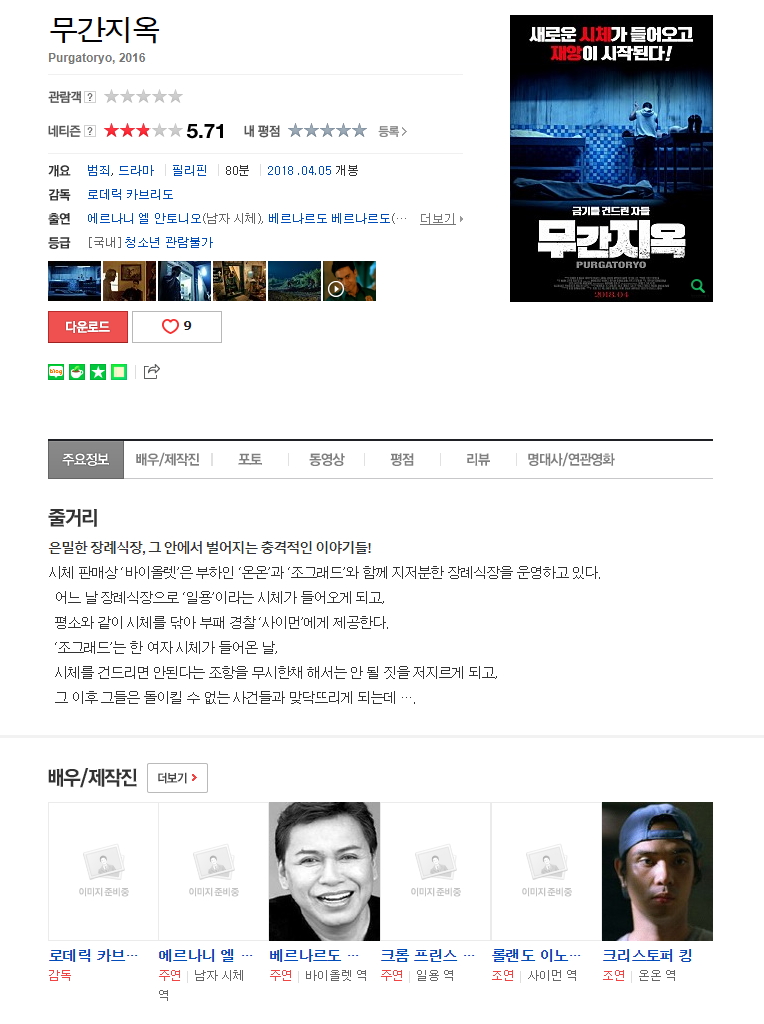This screenshot has height=1024, width=764.
Task: Open director 로데릭 카브리도 link
Action: pos(130,195)
